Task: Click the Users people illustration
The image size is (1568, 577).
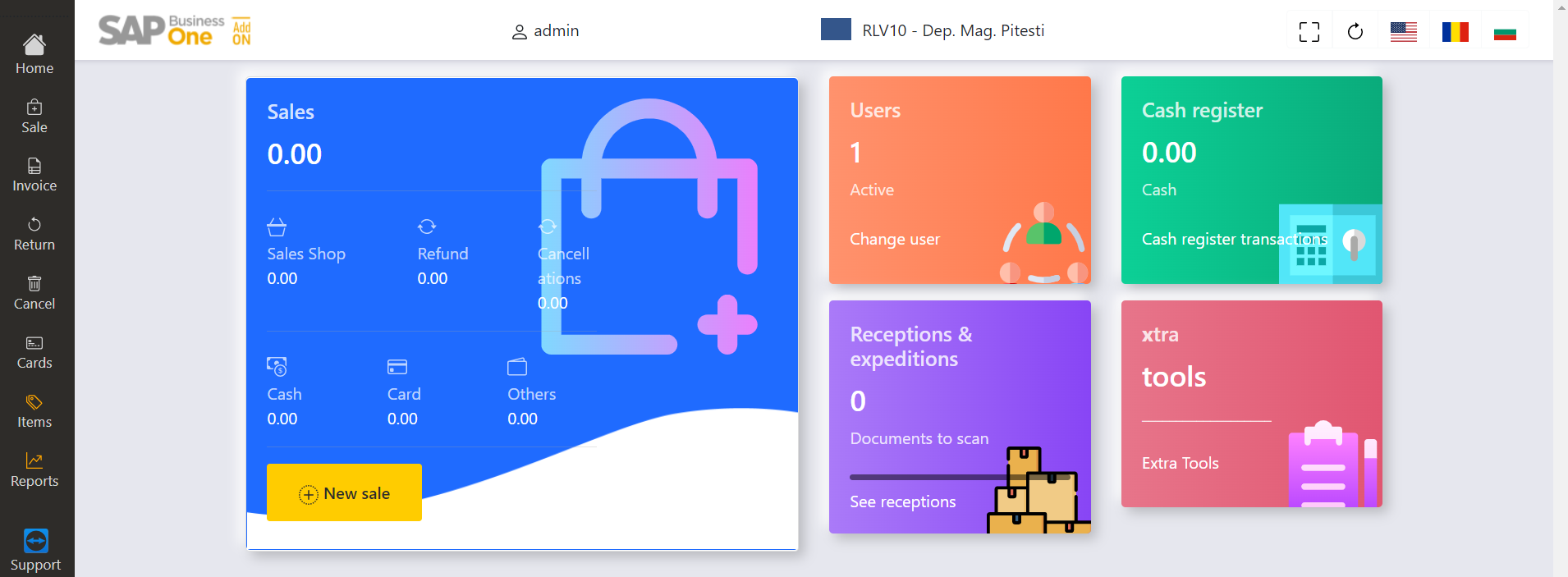Action: pyautogui.click(x=1044, y=242)
